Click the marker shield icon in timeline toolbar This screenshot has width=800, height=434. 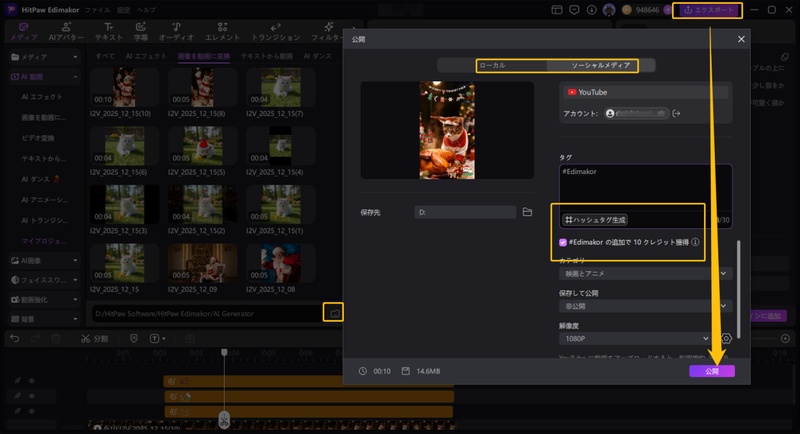pos(134,339)
